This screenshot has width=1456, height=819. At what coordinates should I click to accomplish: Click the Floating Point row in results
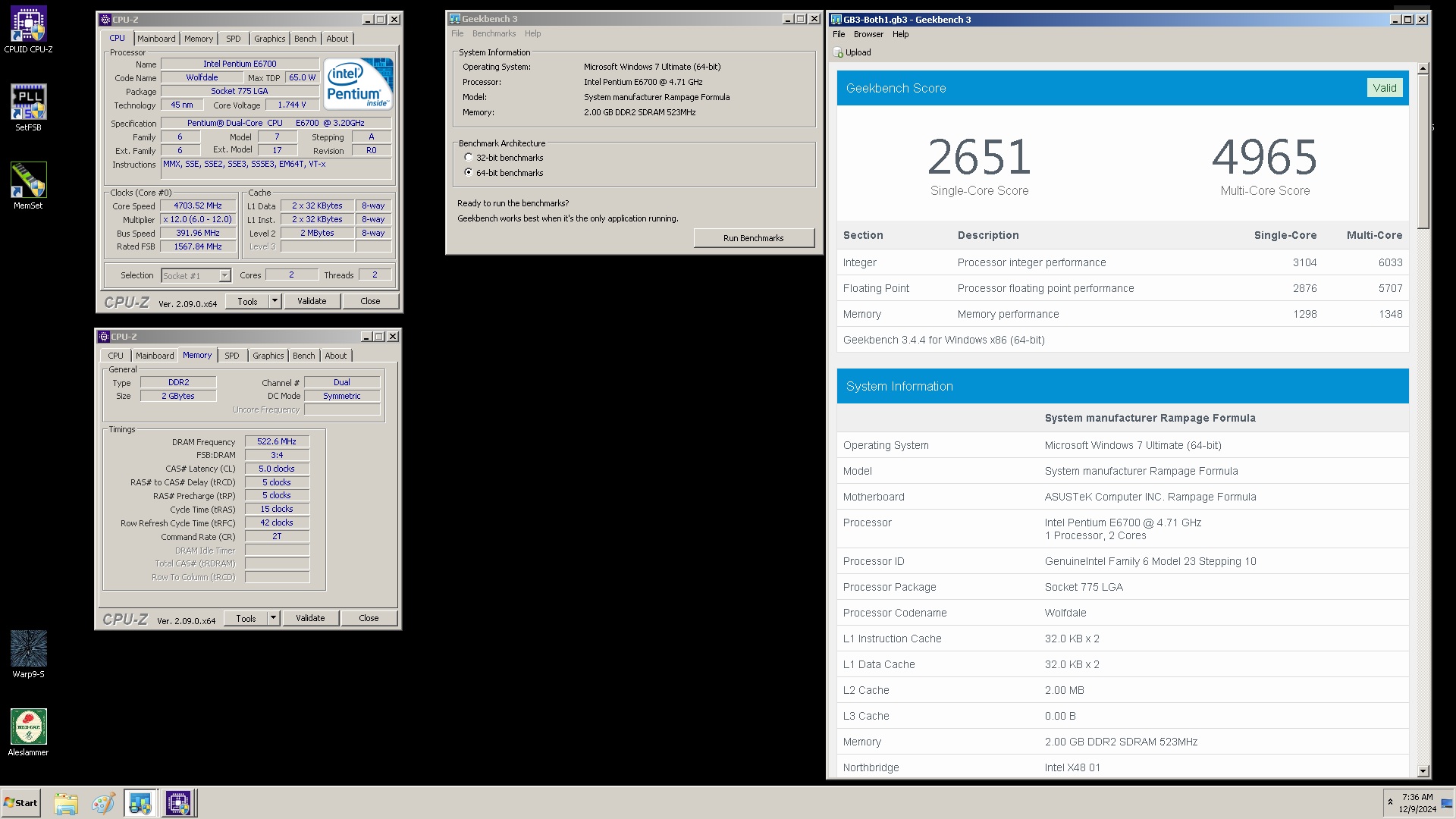click(x=1122, y=288)
